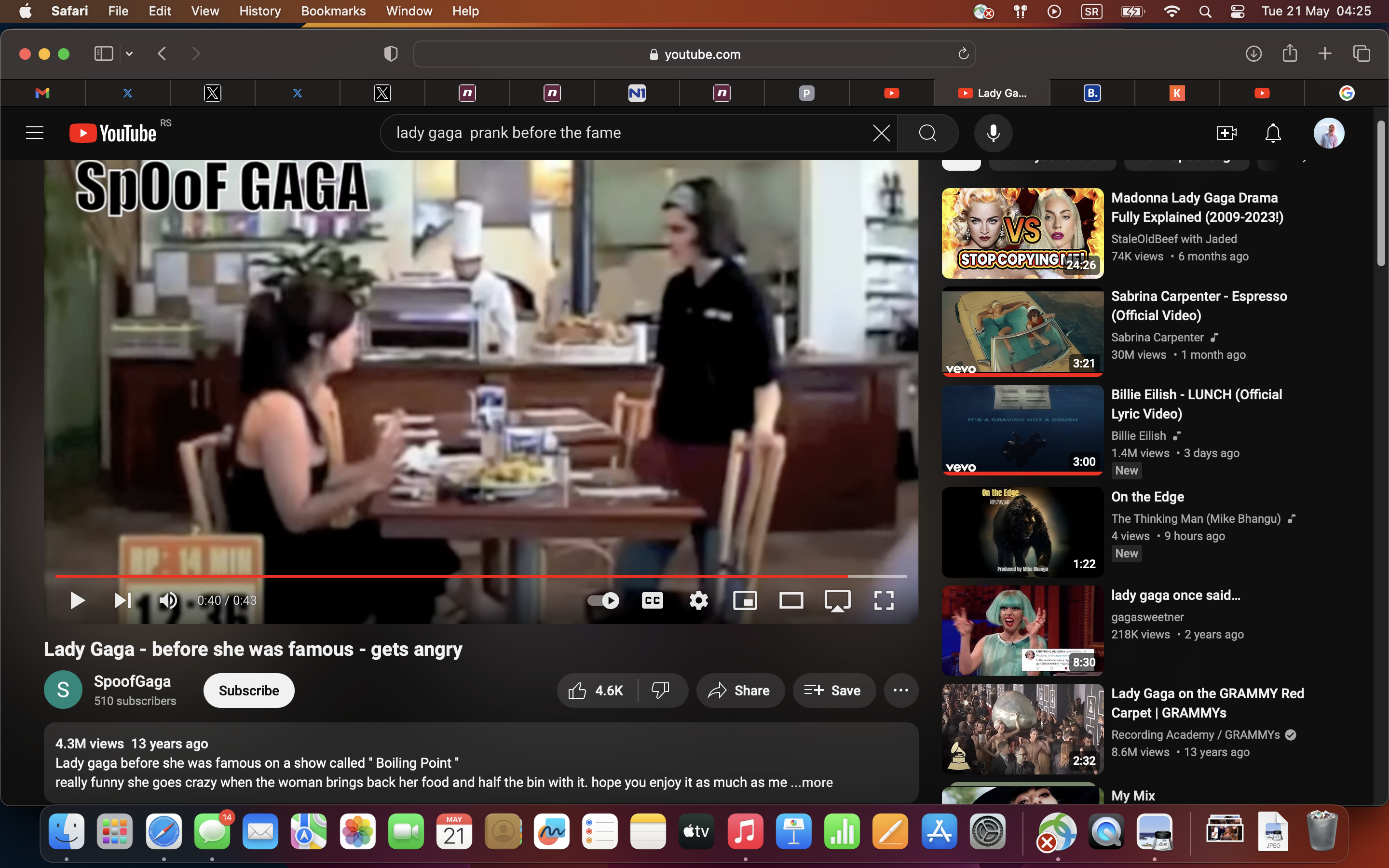Open YouTube notifications bell
Viewport: 1389px width, 868px height.
click(1273, 133)
